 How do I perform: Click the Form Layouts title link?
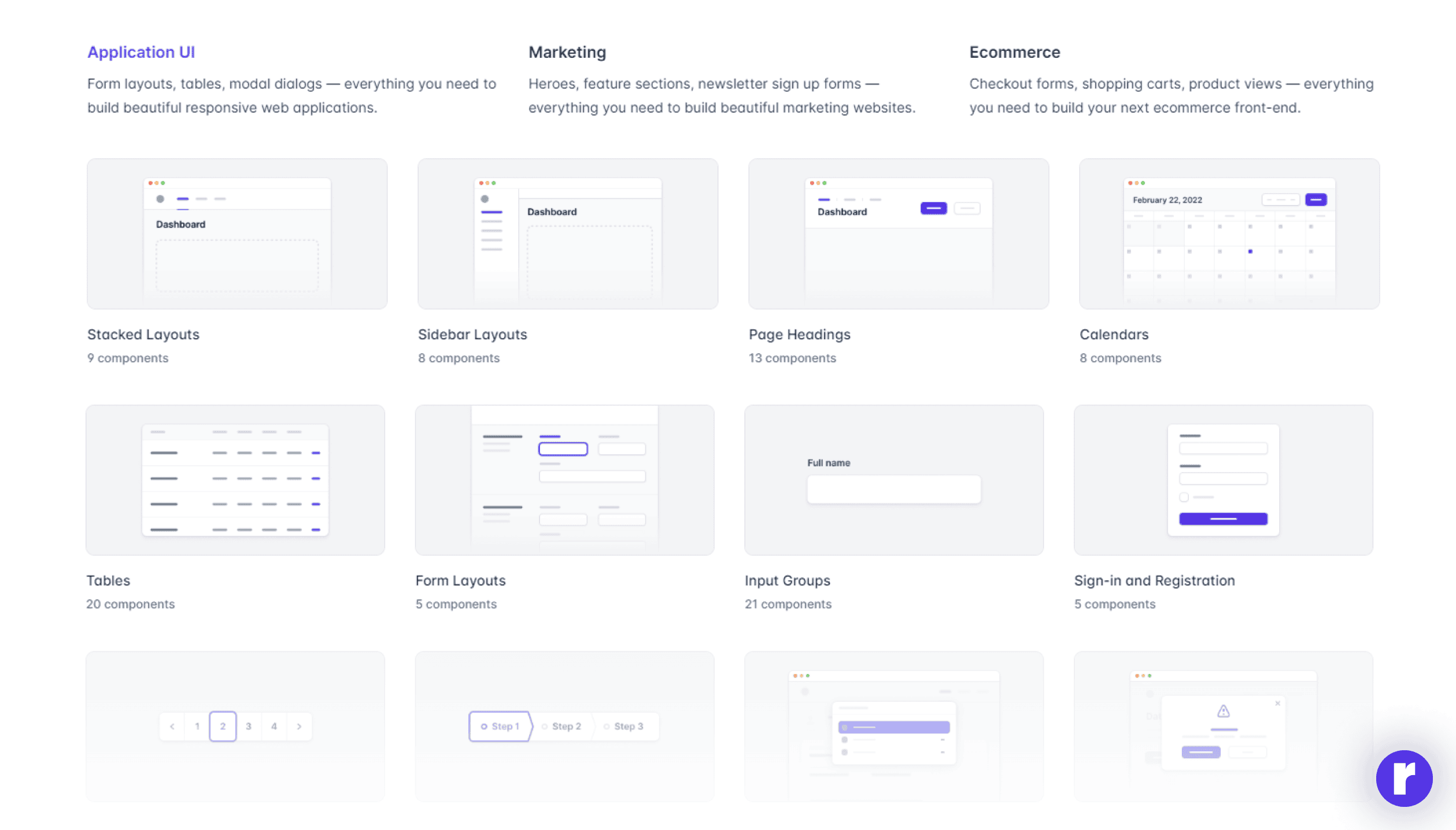tap(461, 580)
